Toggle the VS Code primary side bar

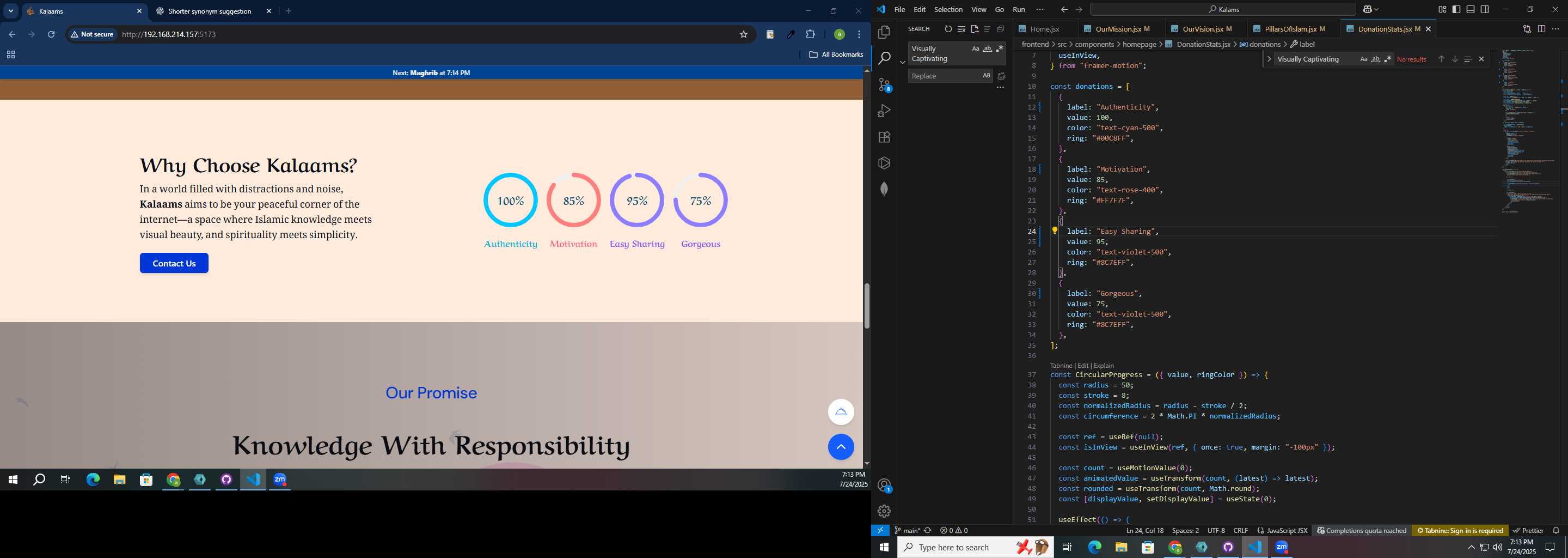(x=1456, y=9)
